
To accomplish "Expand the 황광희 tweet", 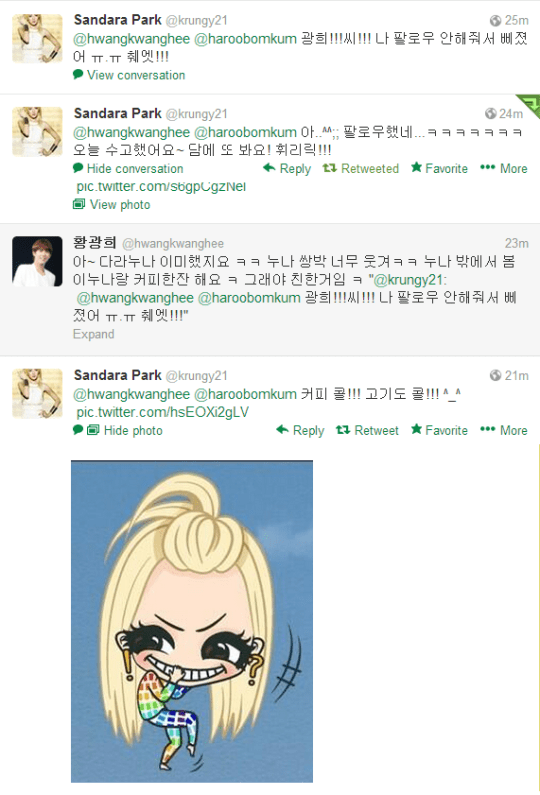I will pyautogui.click(x=94, y=334).
